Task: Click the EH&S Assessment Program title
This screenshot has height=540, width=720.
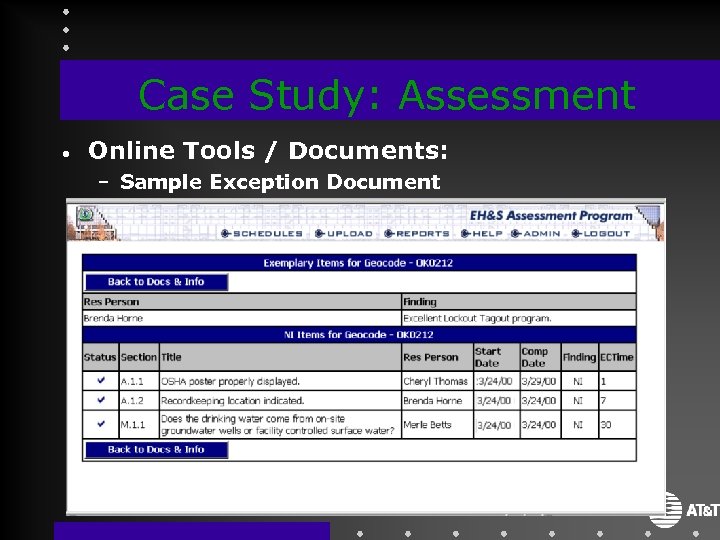Action: 551,215
